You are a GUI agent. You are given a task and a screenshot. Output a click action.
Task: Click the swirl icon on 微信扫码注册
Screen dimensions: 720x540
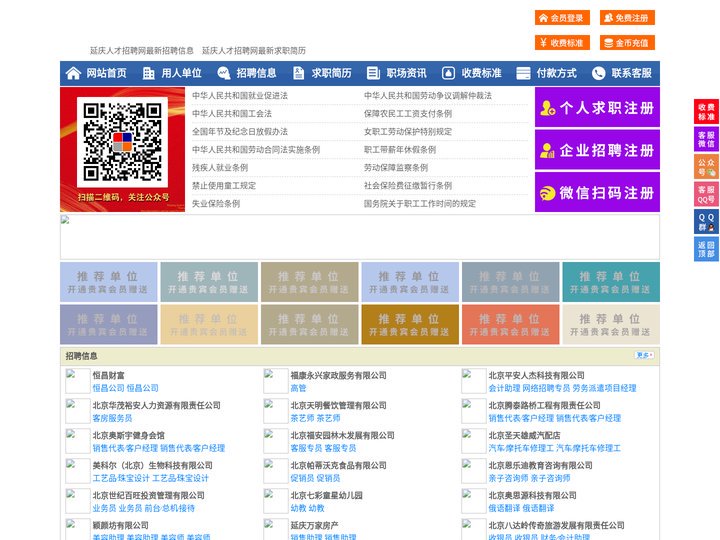click(547, 193)
